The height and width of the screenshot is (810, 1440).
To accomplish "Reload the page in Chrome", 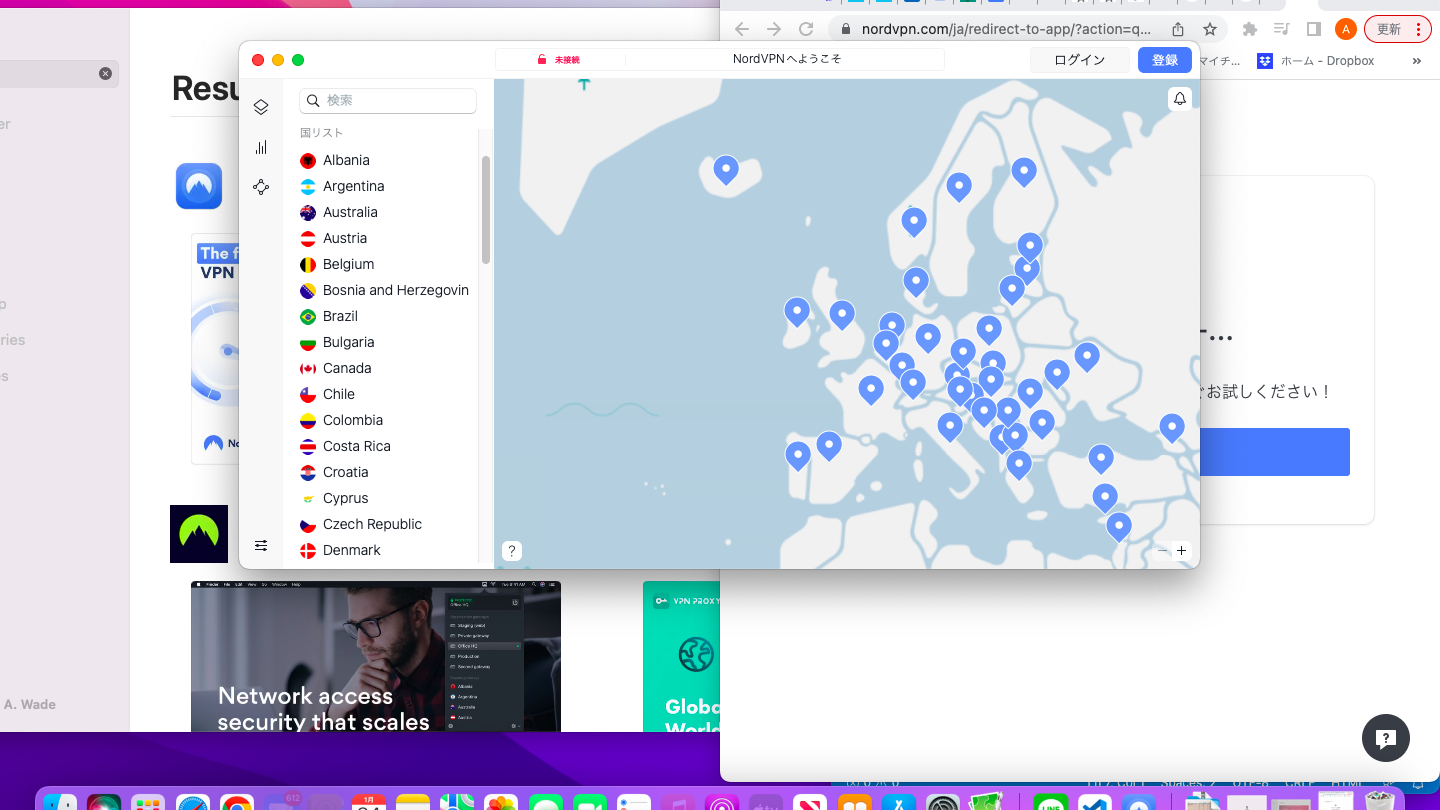I will 806,29.
